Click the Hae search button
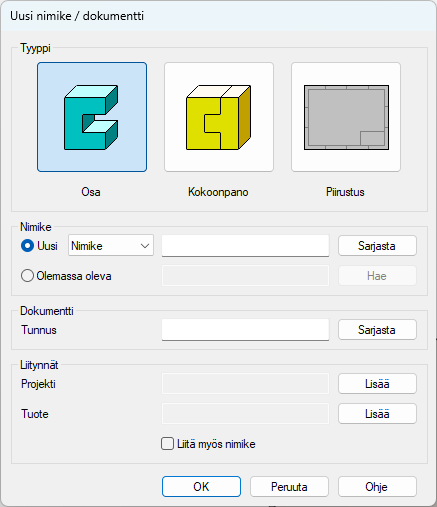The image size is (437, 507). [377, 276]
